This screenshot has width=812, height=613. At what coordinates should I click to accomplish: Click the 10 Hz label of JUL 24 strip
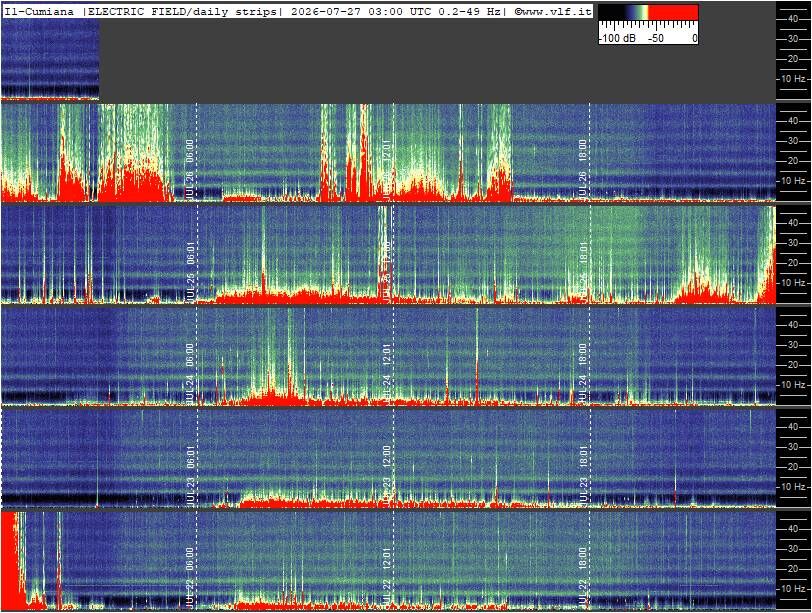793,385
